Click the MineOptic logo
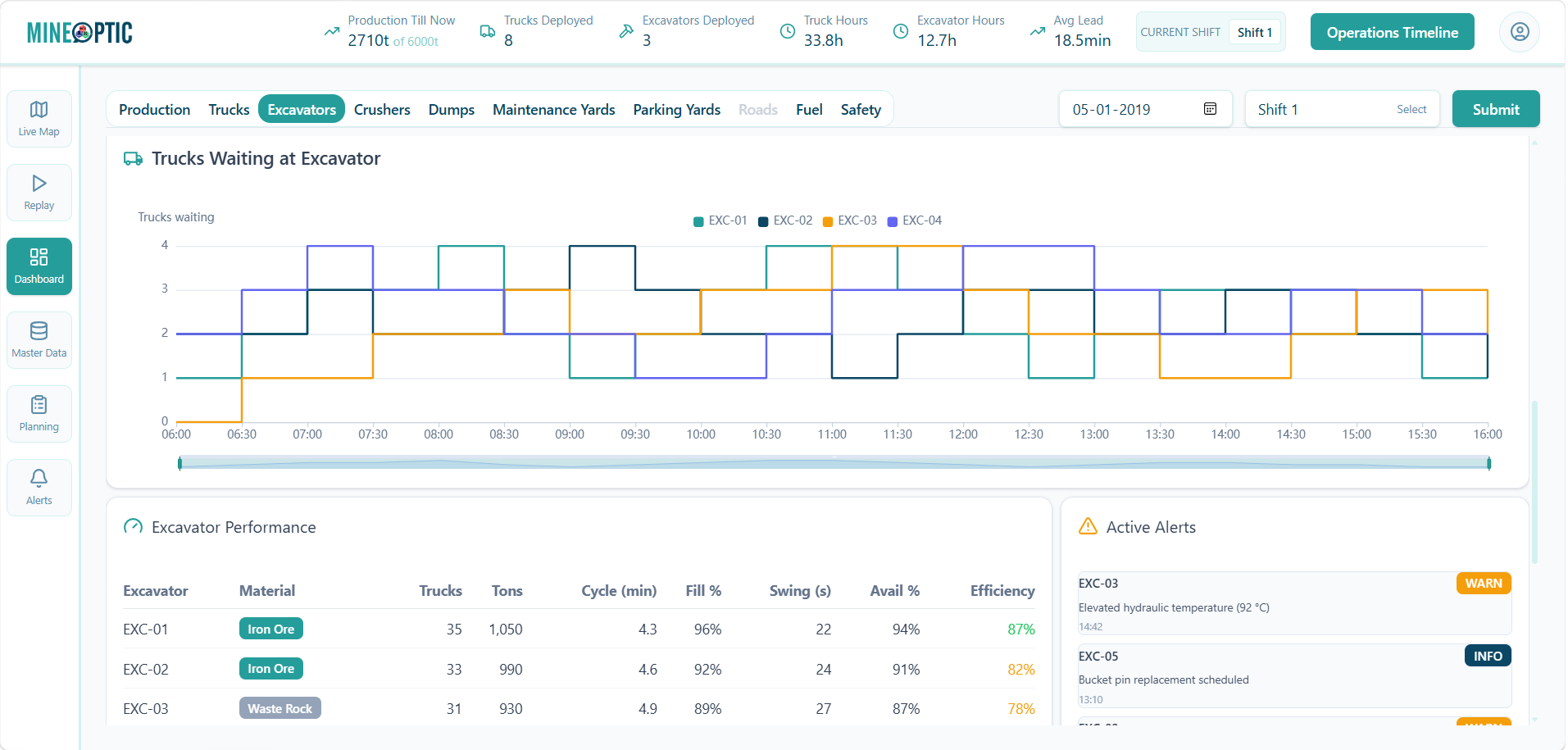Screen dimensions: 1568x750 pos(80,32)
